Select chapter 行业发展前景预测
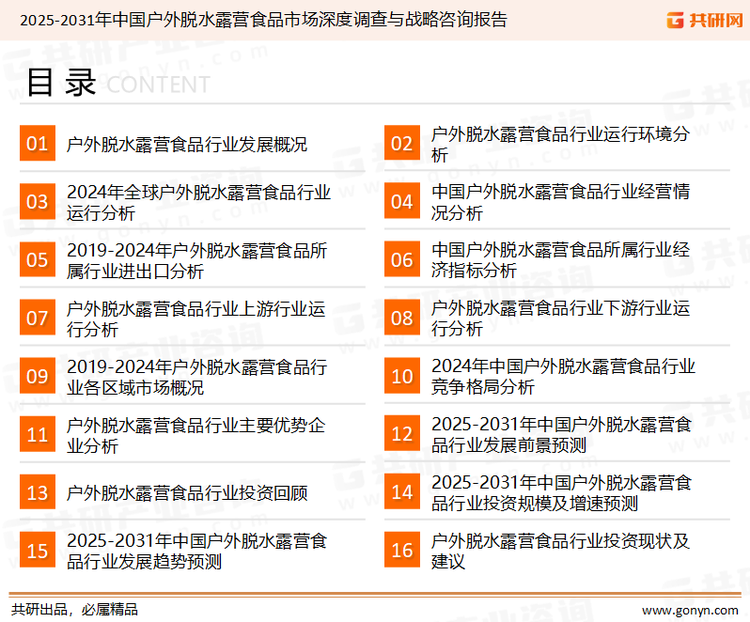This screenshot has width=750, height=622. point(561,434)
